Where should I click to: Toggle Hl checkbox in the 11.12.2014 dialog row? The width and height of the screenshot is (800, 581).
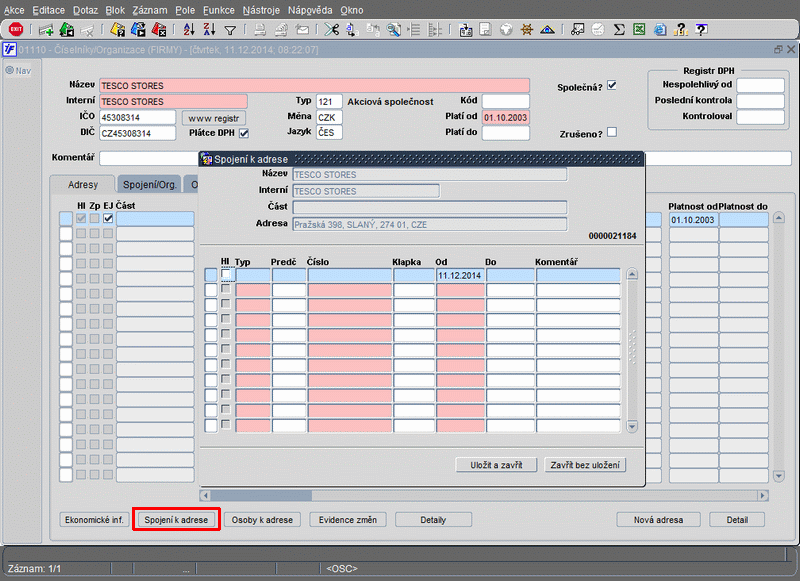[226, 274]
